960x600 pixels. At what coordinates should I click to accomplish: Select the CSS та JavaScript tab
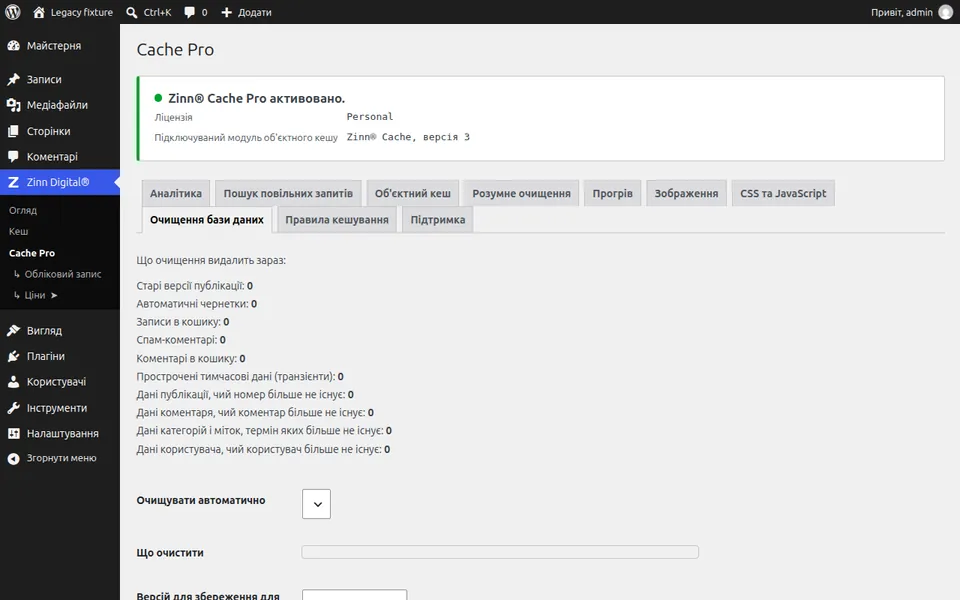point(783,193)
